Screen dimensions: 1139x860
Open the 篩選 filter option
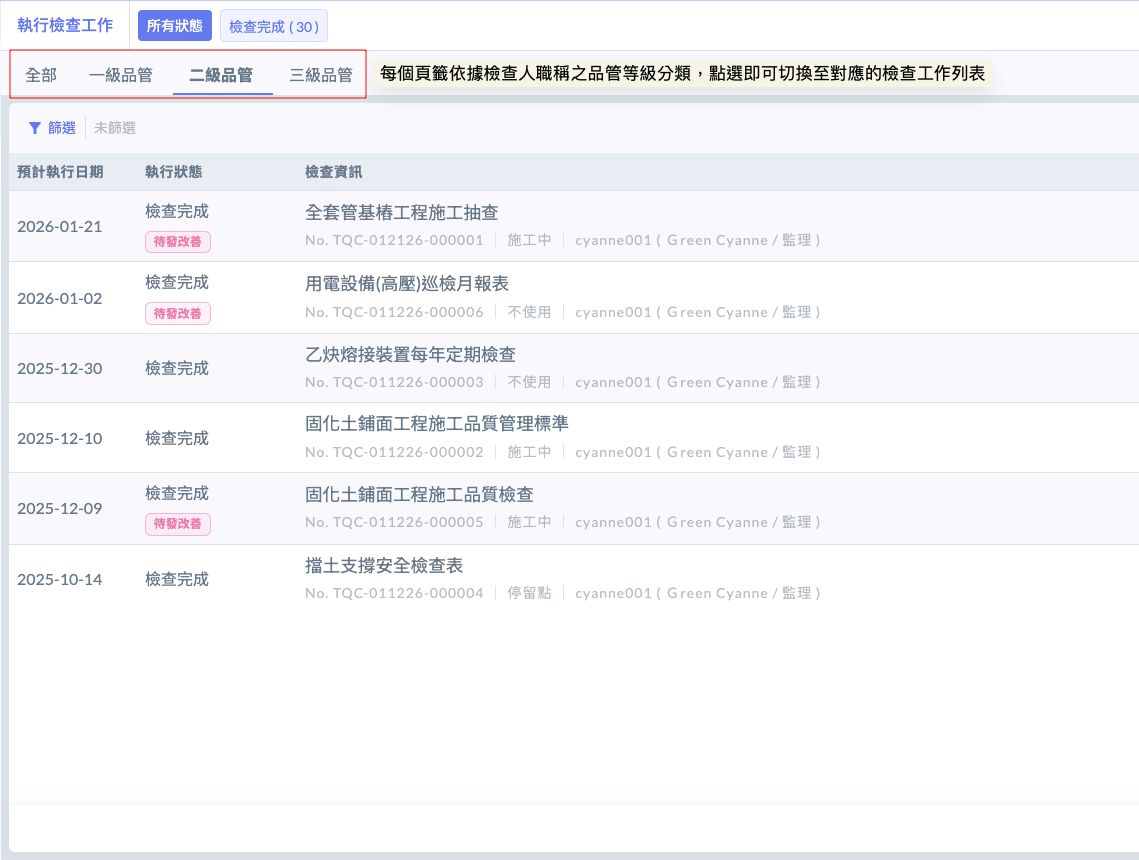[x=62, y=128]
